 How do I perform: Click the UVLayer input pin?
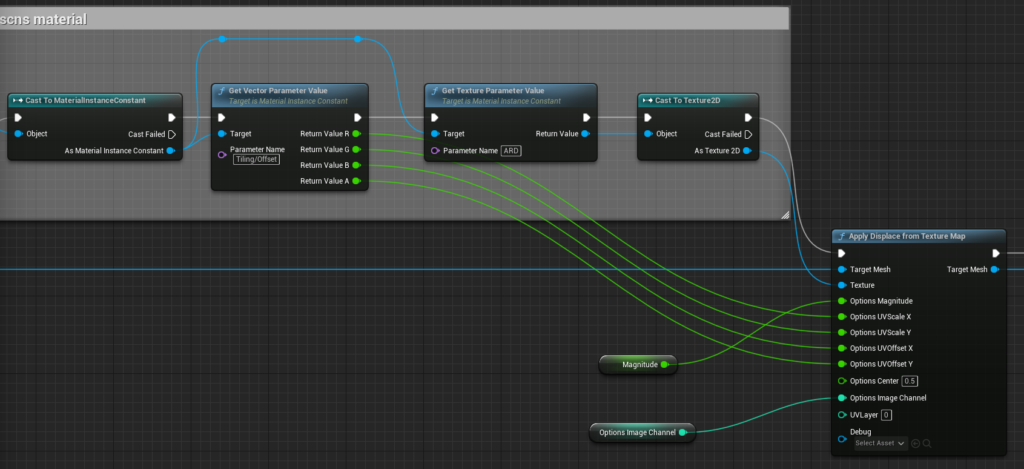842,415
